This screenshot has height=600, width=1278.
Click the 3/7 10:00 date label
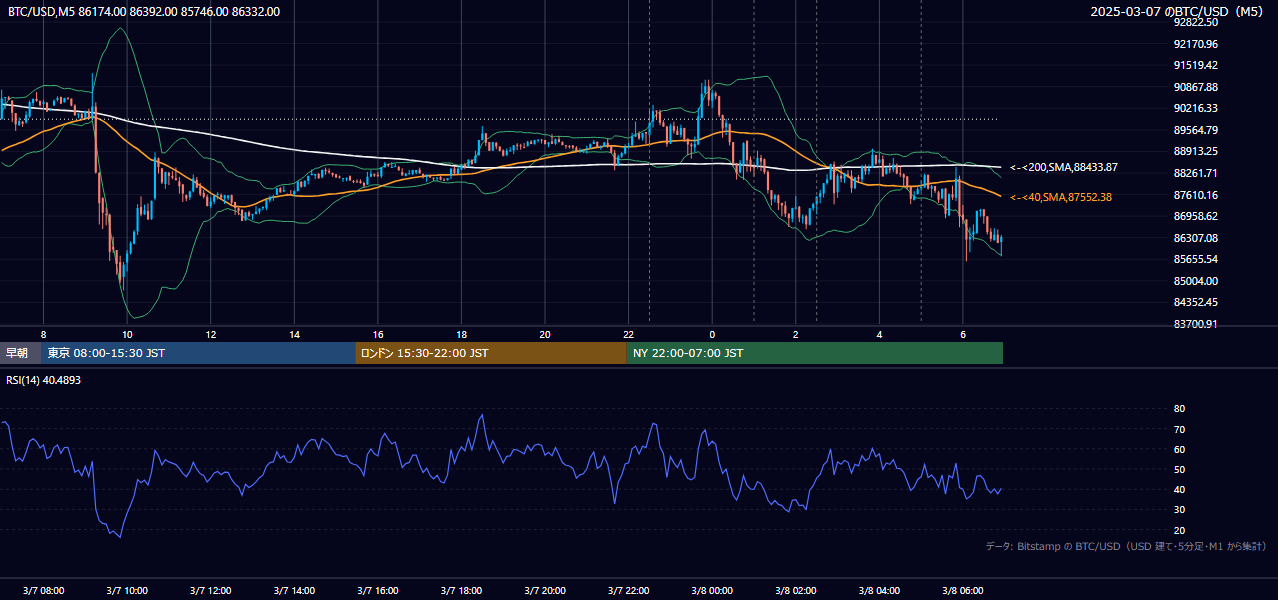[x=127, y=591]
